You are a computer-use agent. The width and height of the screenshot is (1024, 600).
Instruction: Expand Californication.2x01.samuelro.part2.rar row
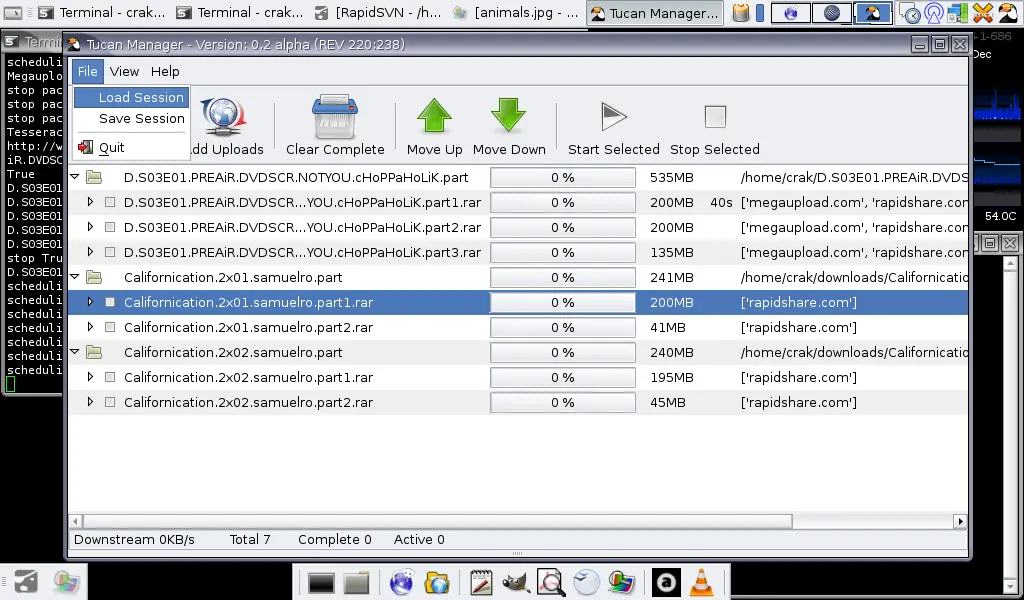90,327
